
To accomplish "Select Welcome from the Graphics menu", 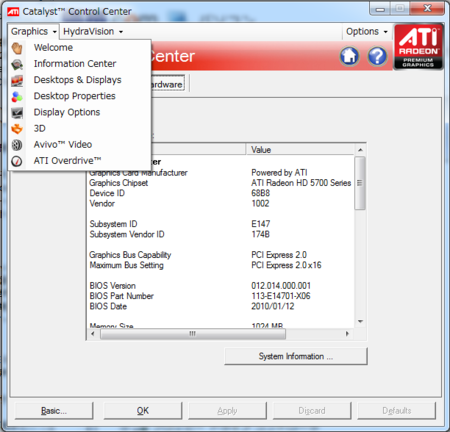I will [80, 48].
